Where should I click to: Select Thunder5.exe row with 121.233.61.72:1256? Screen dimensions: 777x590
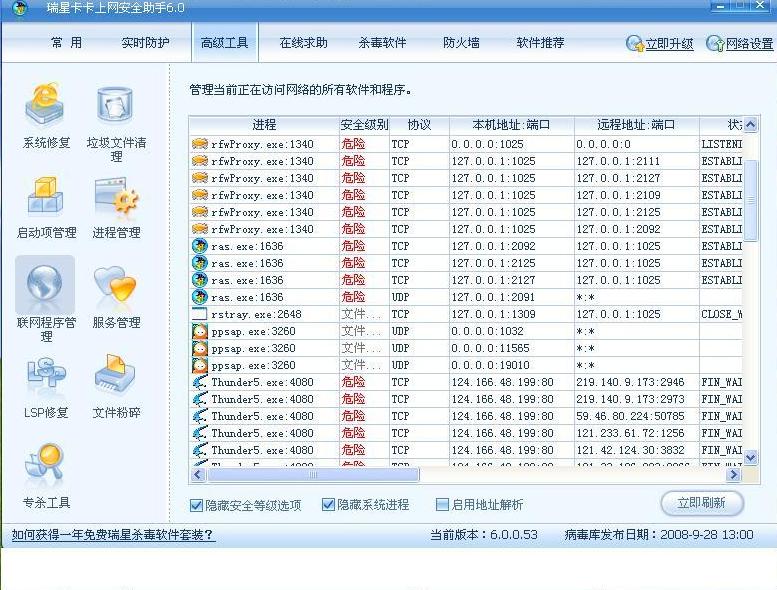click(x=466, y=433)
